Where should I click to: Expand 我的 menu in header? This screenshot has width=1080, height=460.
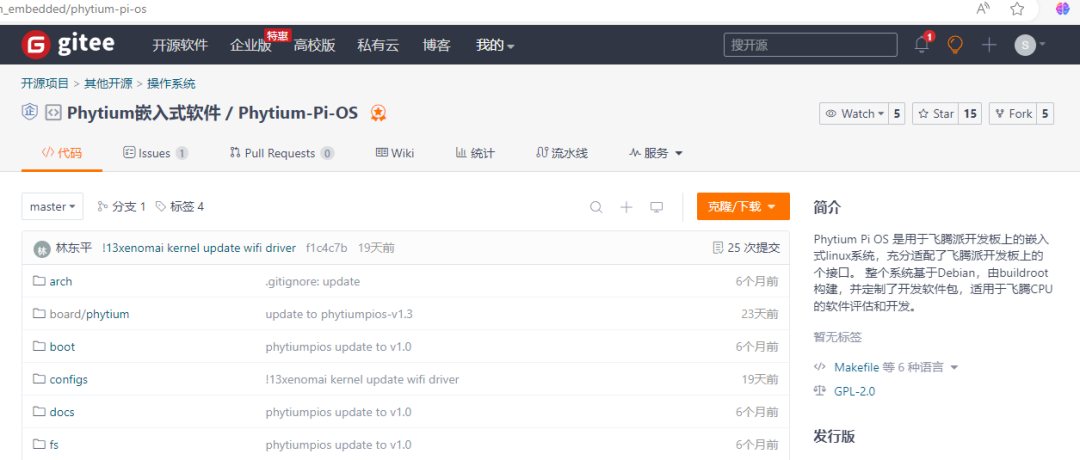pos(495,45)
